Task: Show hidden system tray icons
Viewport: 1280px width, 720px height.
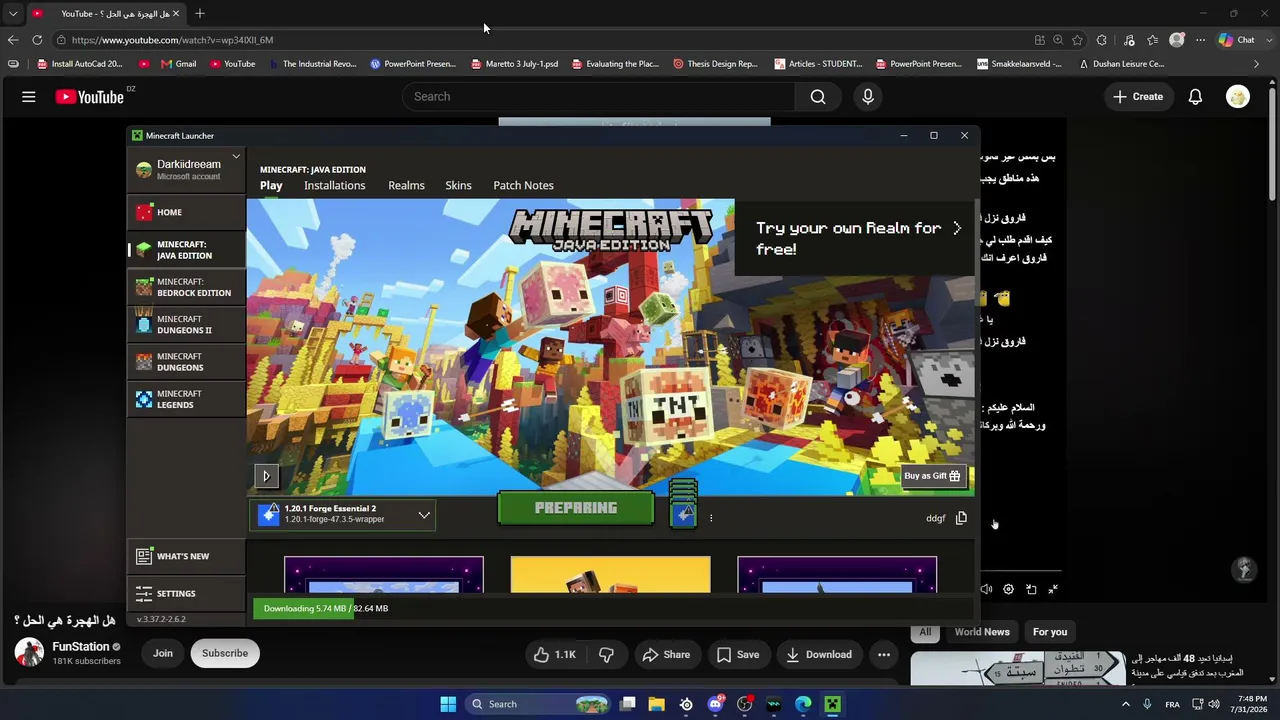Action: pos(1126,704)
